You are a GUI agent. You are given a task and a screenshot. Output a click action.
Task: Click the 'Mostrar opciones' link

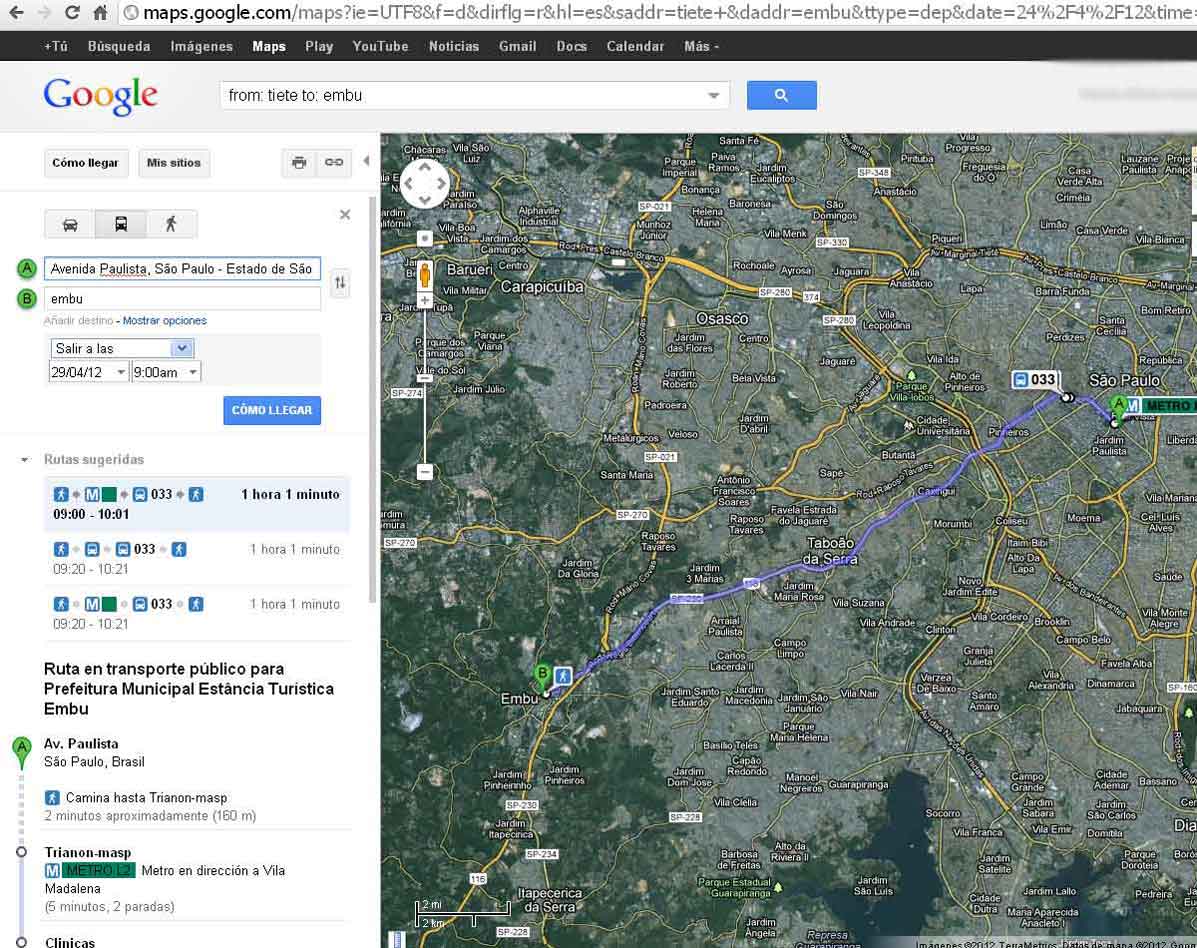point(165,321)
